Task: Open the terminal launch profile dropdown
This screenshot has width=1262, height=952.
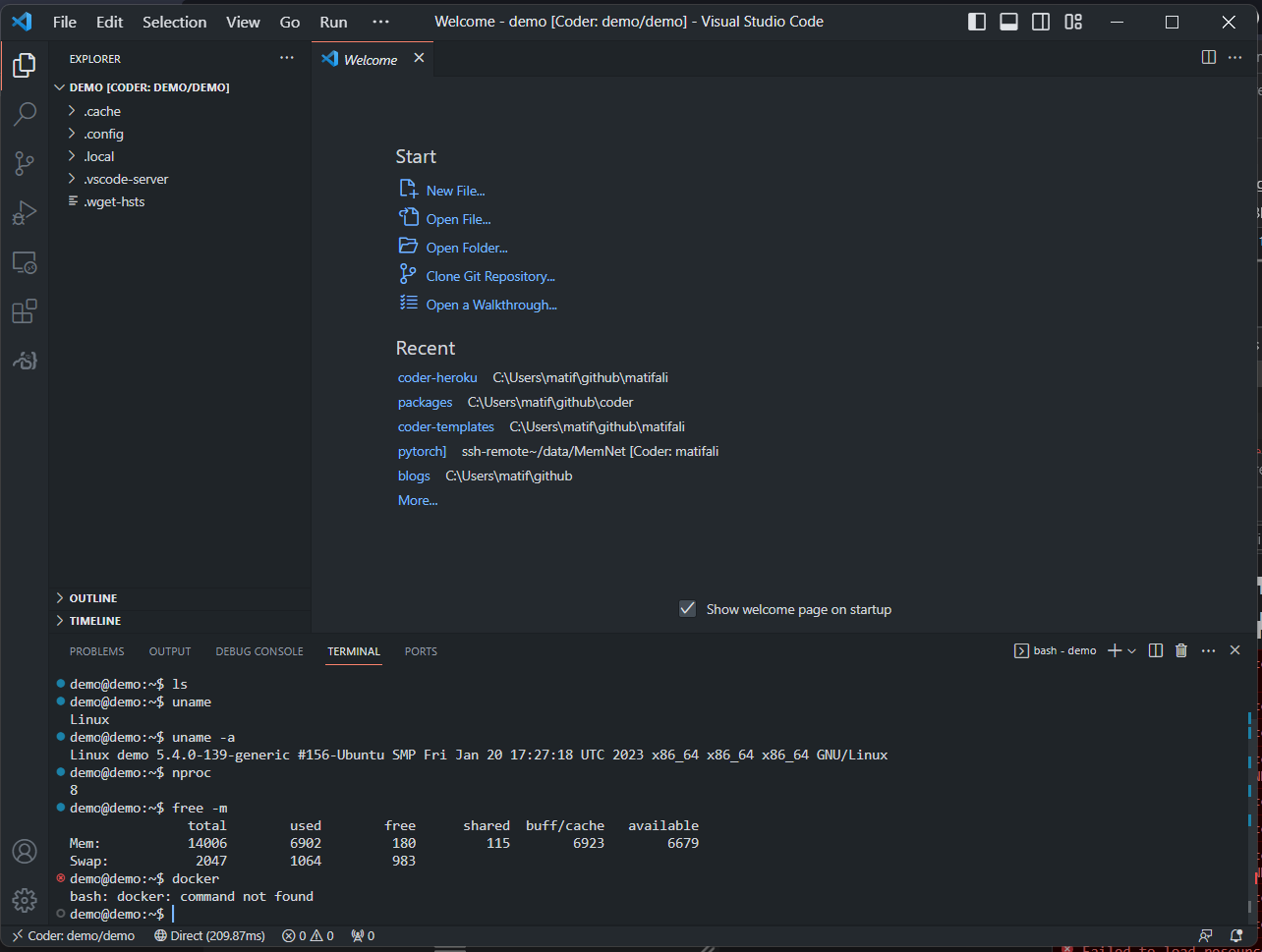Action: coord(1132,650)
